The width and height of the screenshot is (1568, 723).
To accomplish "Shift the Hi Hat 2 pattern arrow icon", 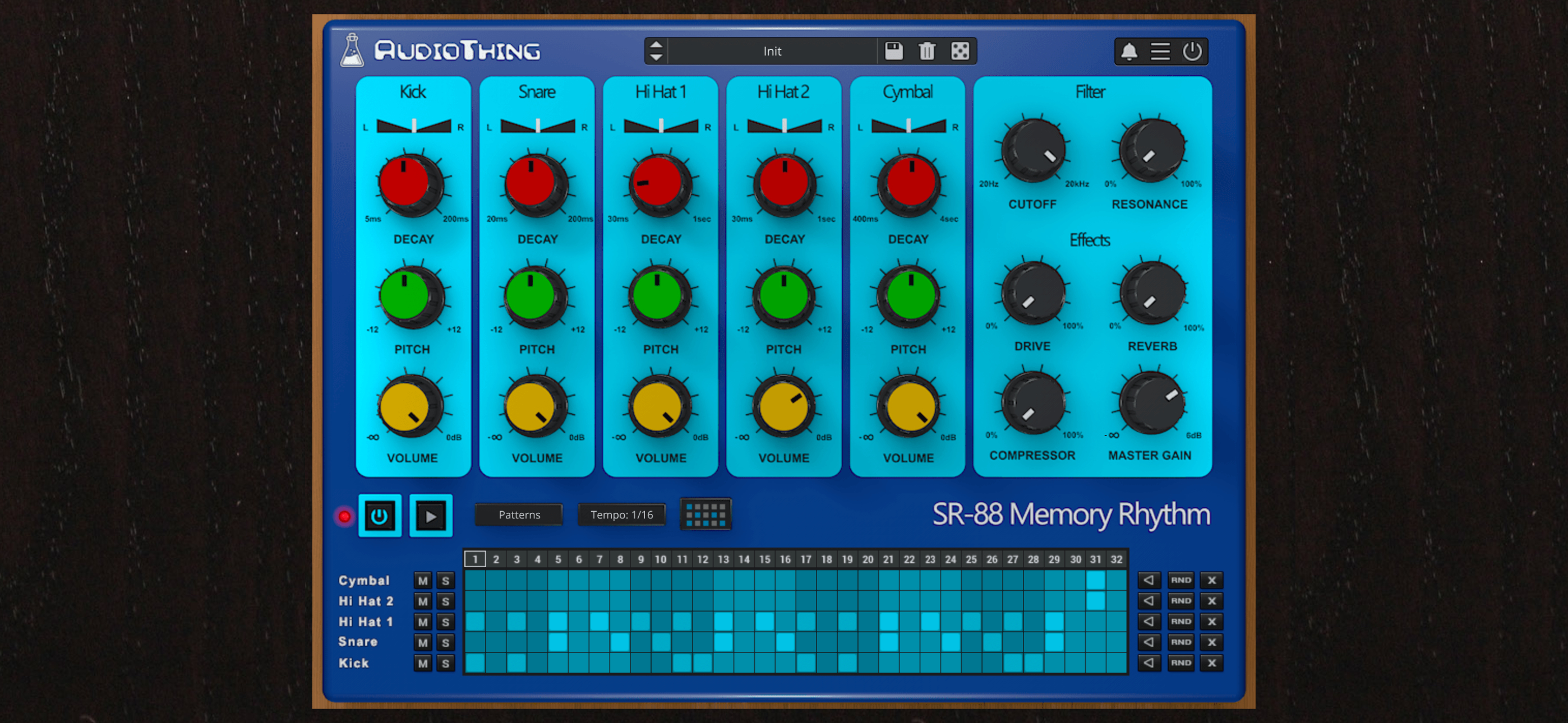I will pos(1149,601).
